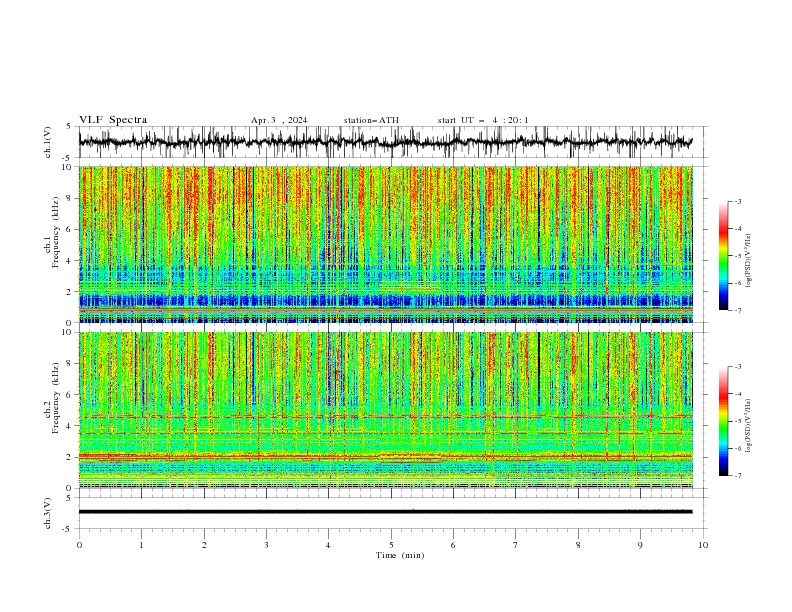Click the "7" minute tick label
The width and height of the screenshot is (792, 612).
516,545
